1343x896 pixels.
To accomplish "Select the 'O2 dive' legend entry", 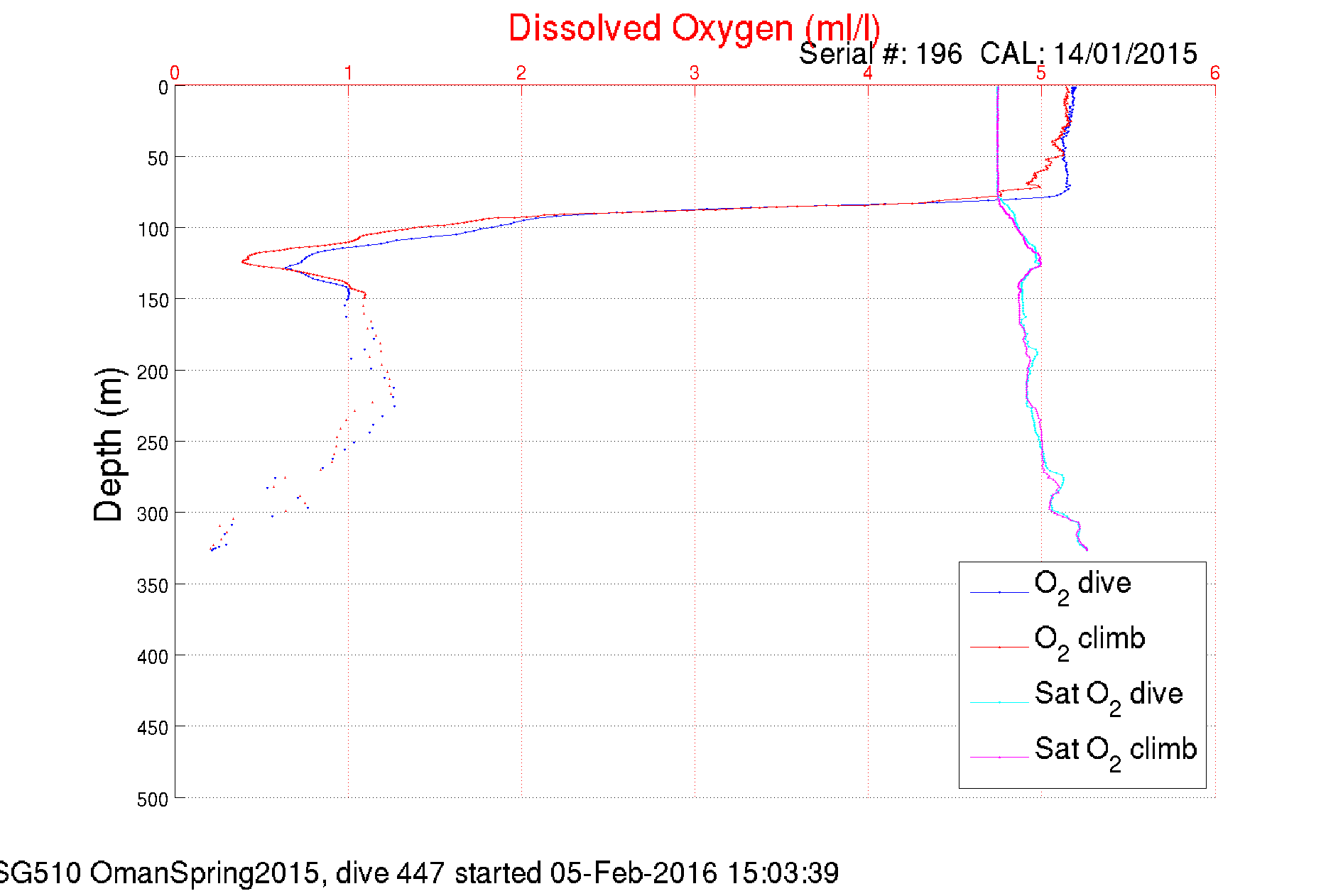I will point(1082,587).
